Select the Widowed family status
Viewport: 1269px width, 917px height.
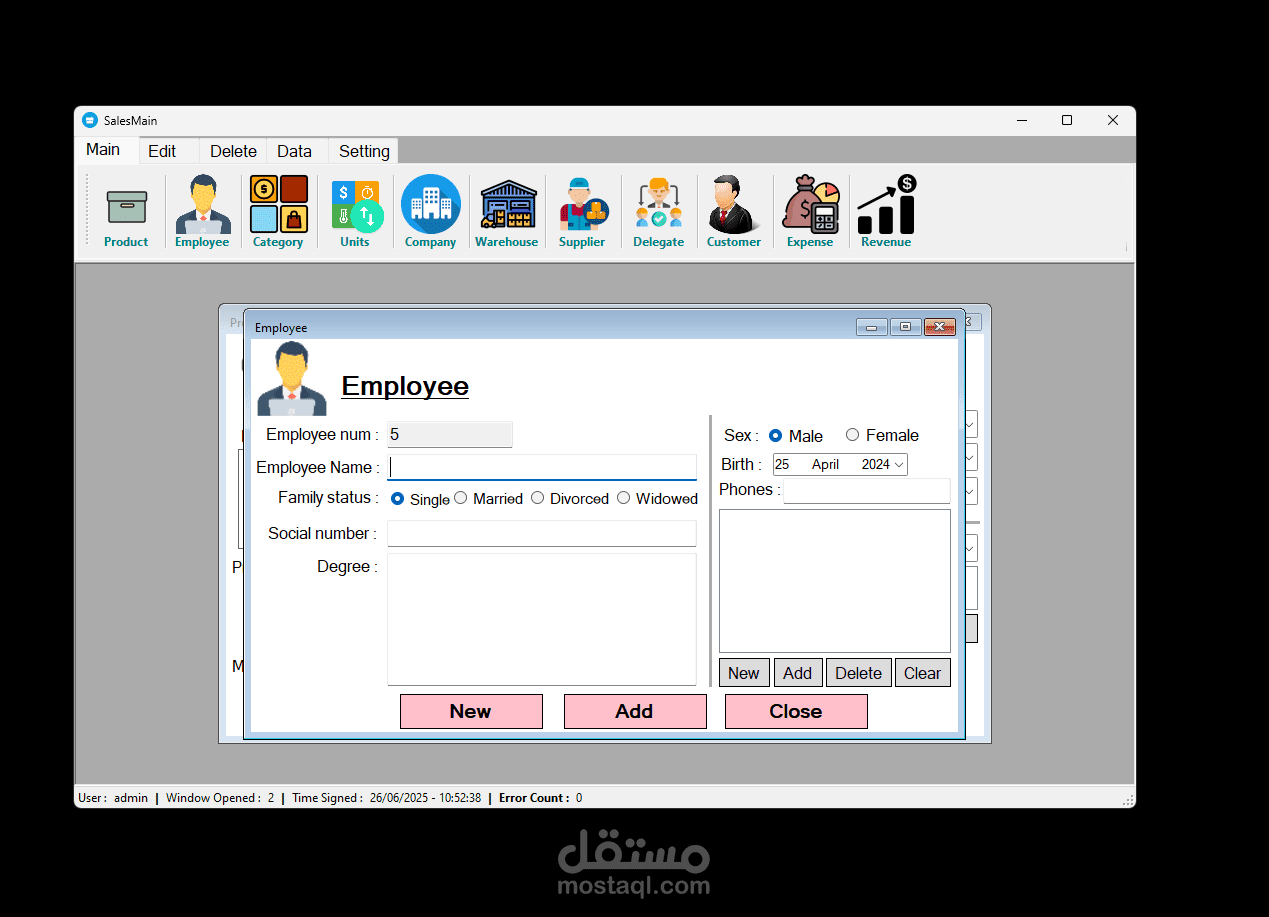tap(657, 498)
